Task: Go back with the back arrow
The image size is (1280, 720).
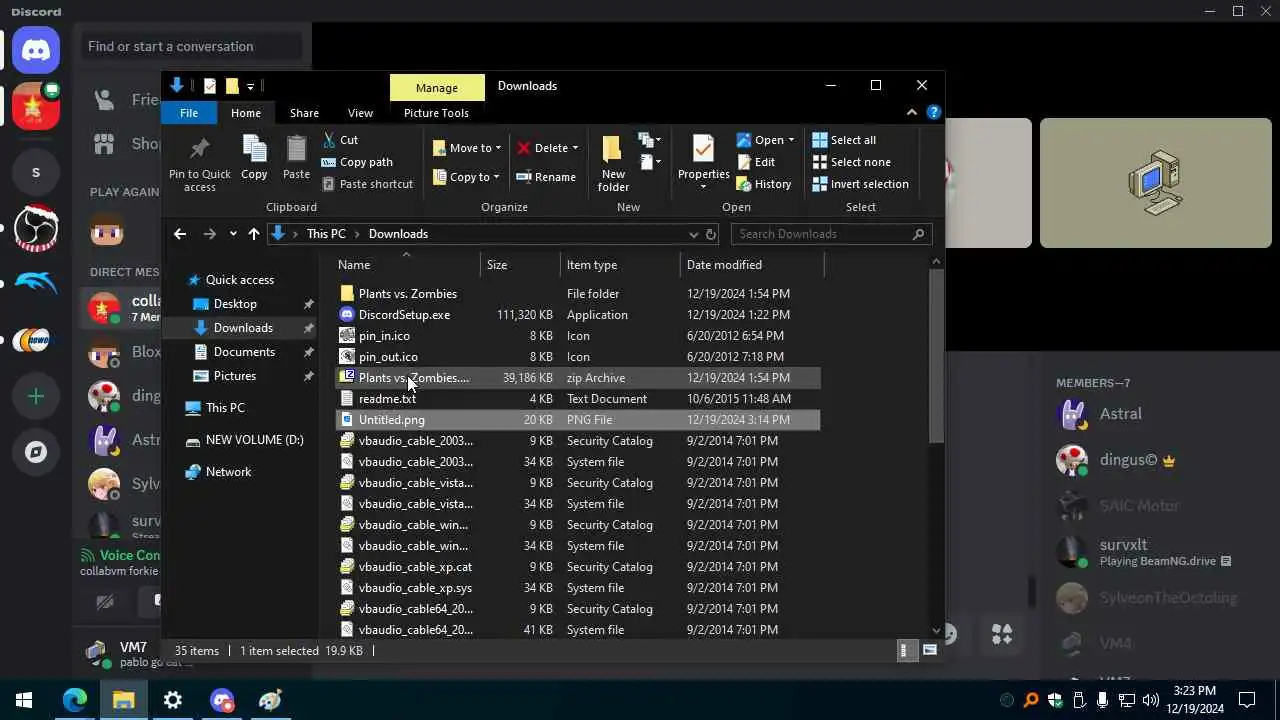Action: pyautogui.click(x=180, y=234)
